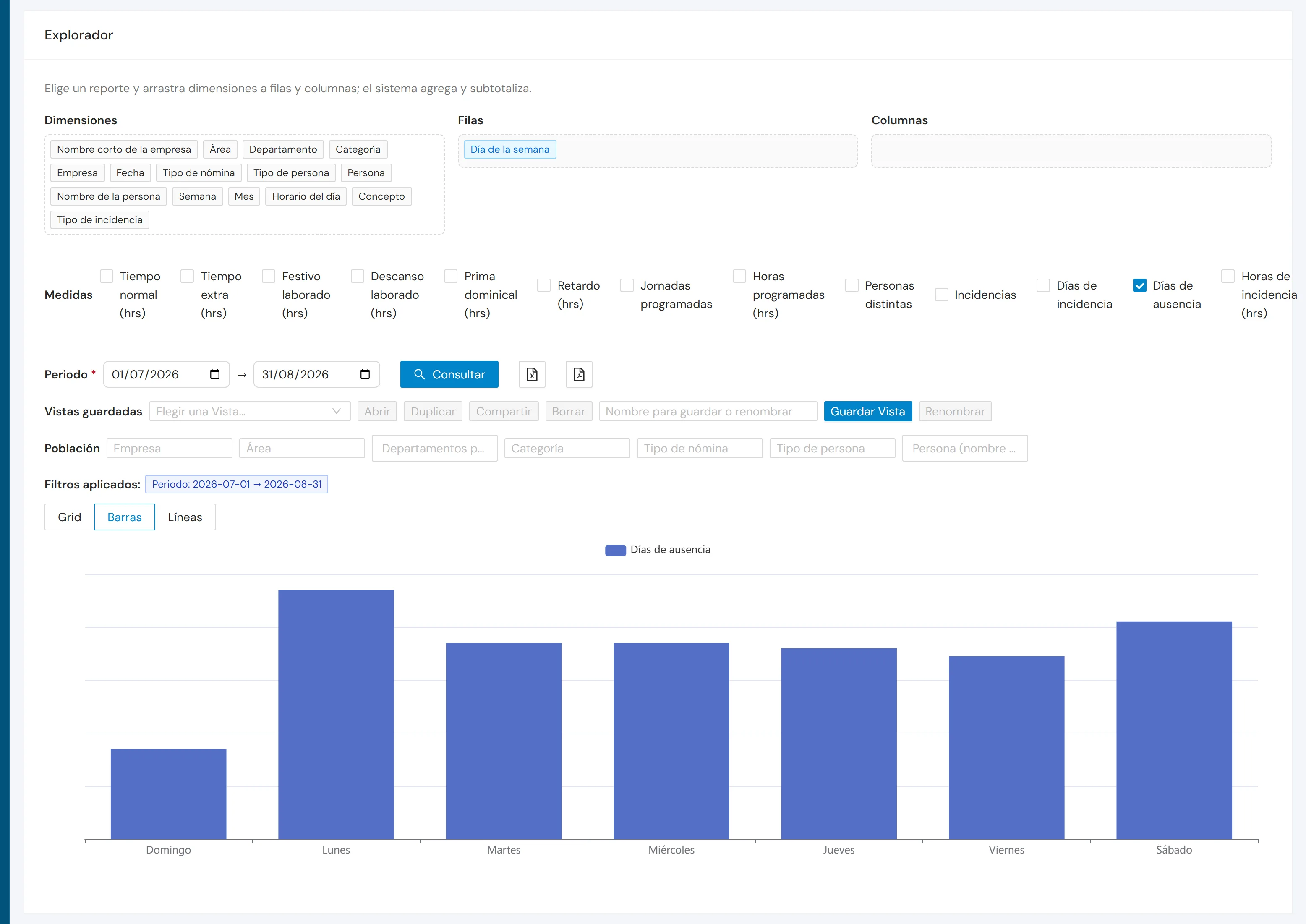1306x924 pixels.
Task: Click Renombrar button
Action: [955, 411]
